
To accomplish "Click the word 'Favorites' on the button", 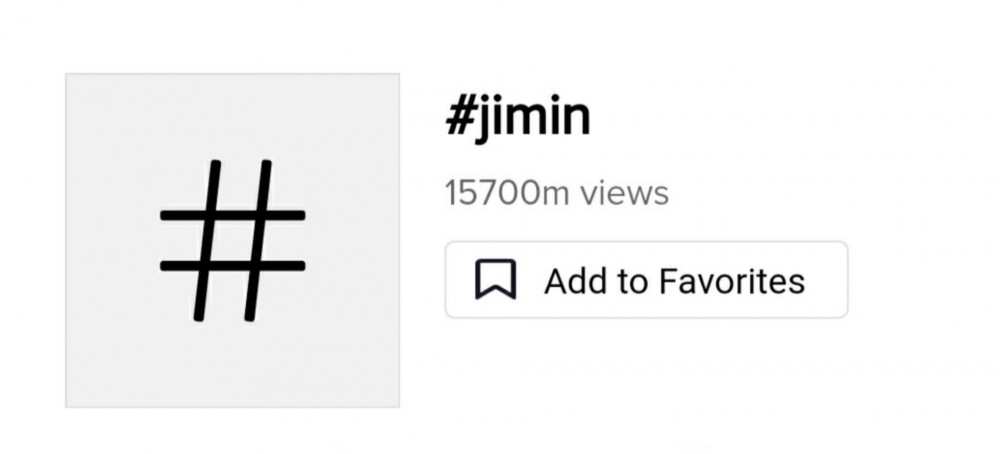I will (x=732, y=281).
